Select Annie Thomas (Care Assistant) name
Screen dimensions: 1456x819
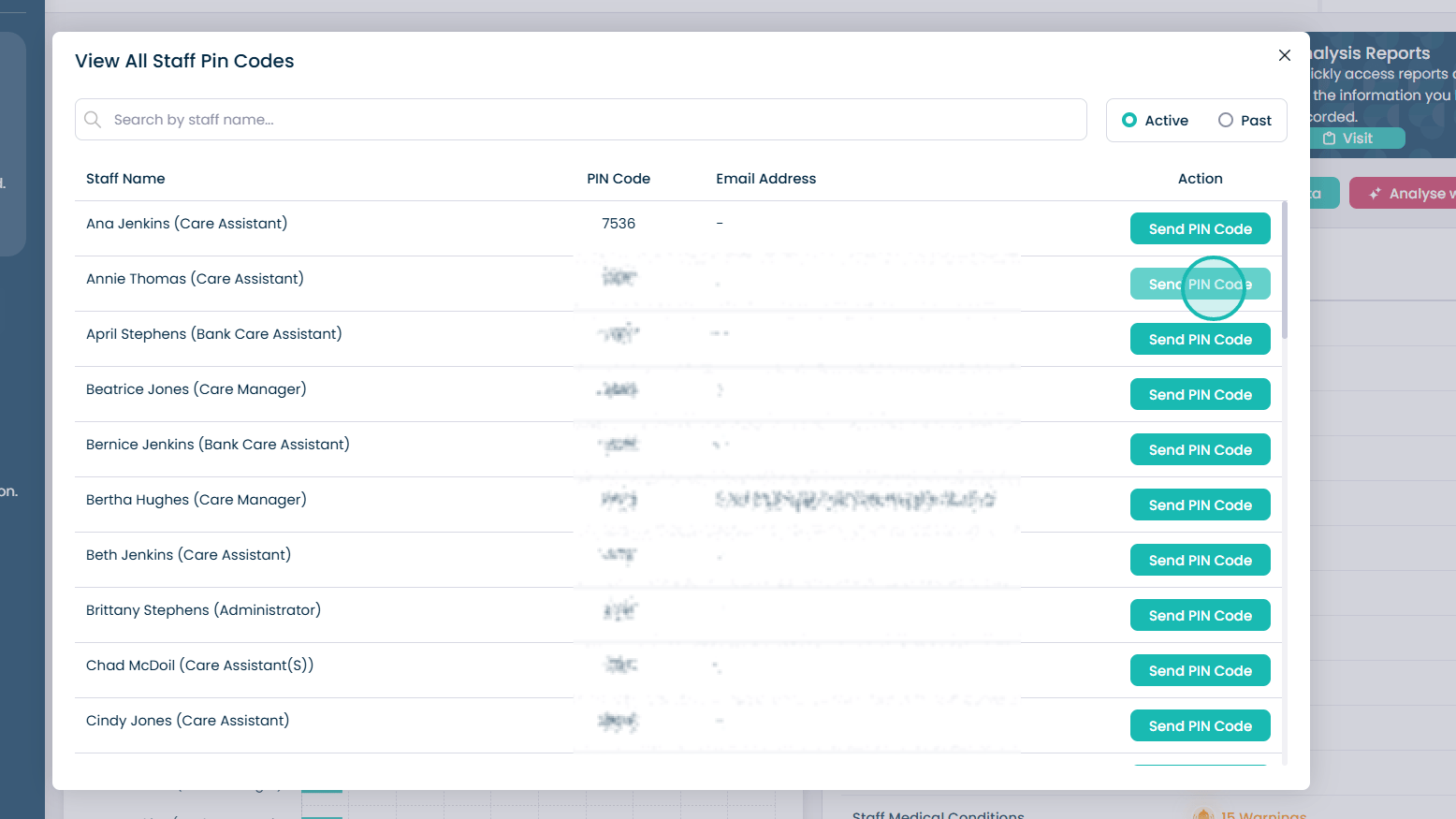195,279
